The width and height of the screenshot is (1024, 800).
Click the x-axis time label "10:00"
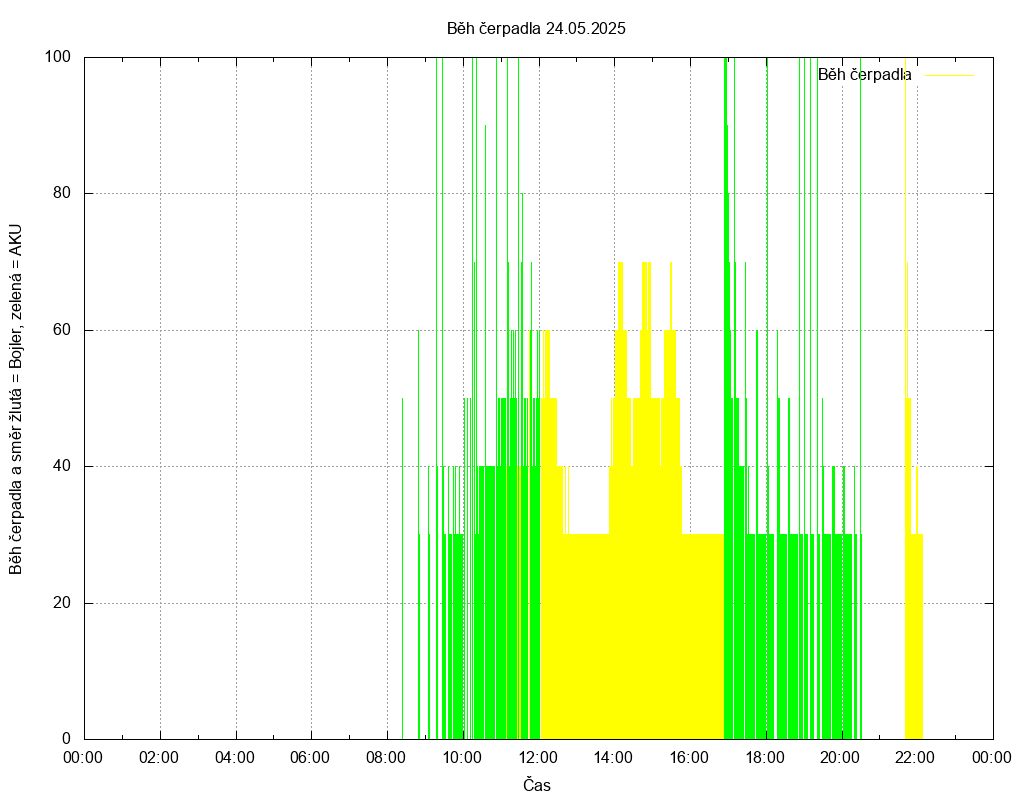point(462,758)
